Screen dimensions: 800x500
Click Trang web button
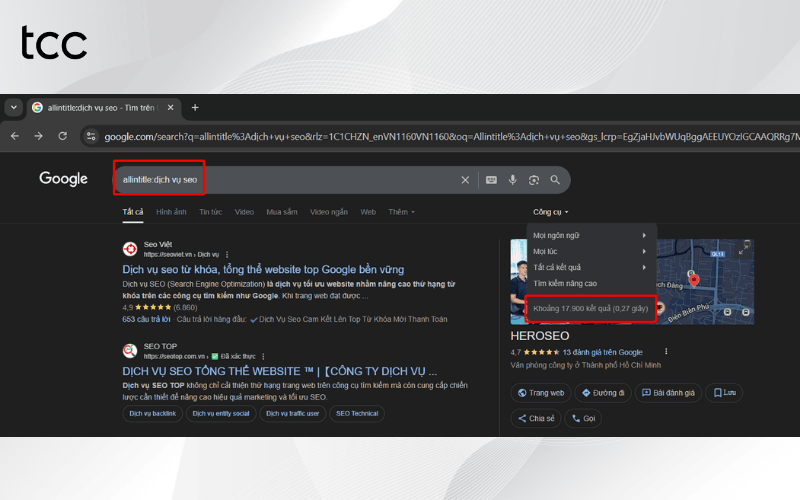pos(541,393)
